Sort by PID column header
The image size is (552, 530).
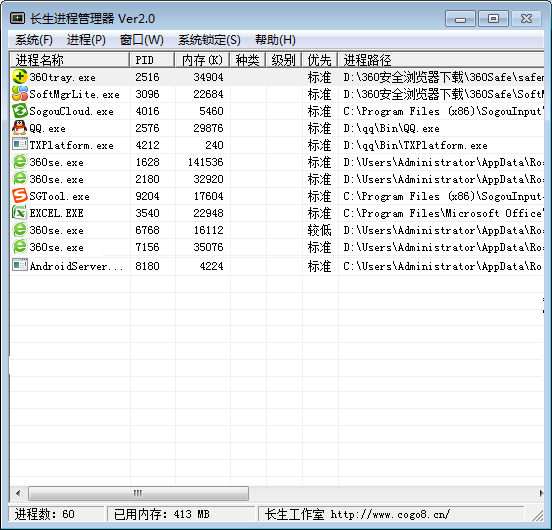coord(152,60)
